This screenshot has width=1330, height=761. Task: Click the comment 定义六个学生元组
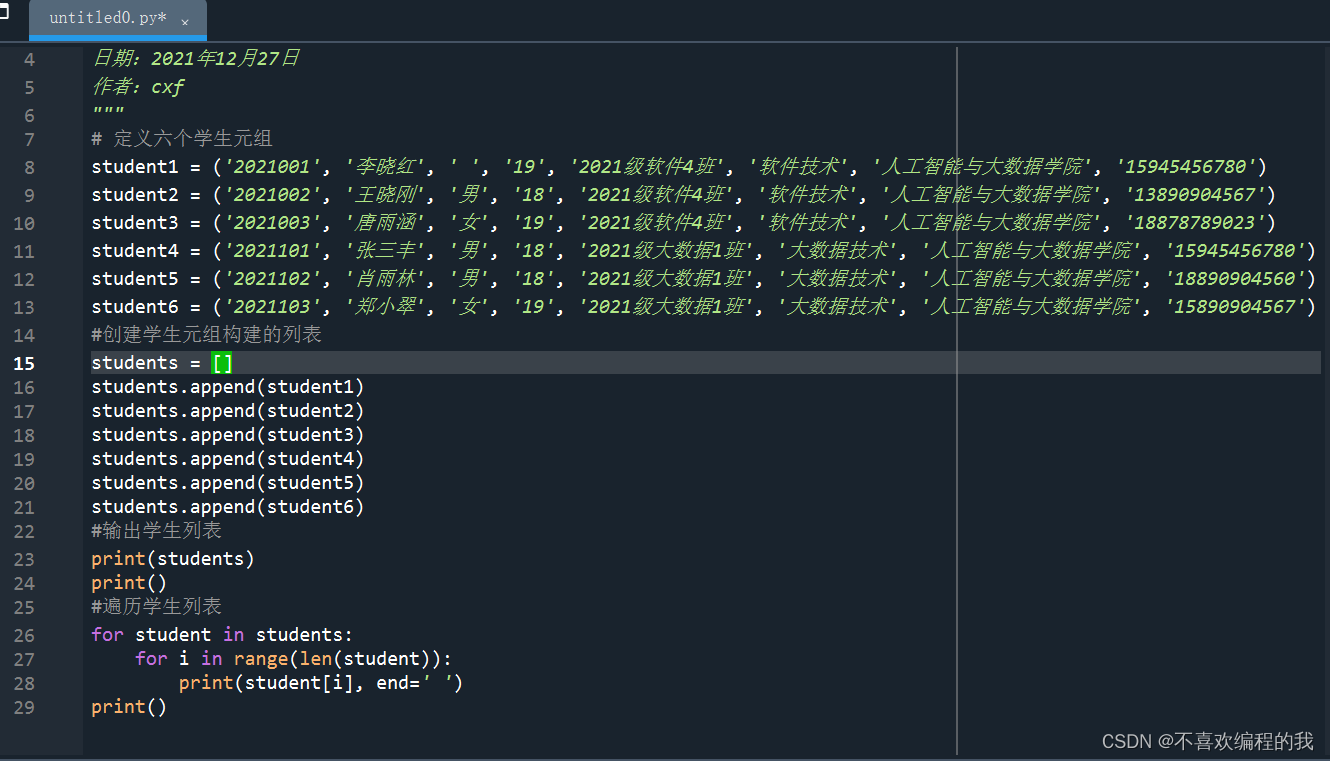193,138
